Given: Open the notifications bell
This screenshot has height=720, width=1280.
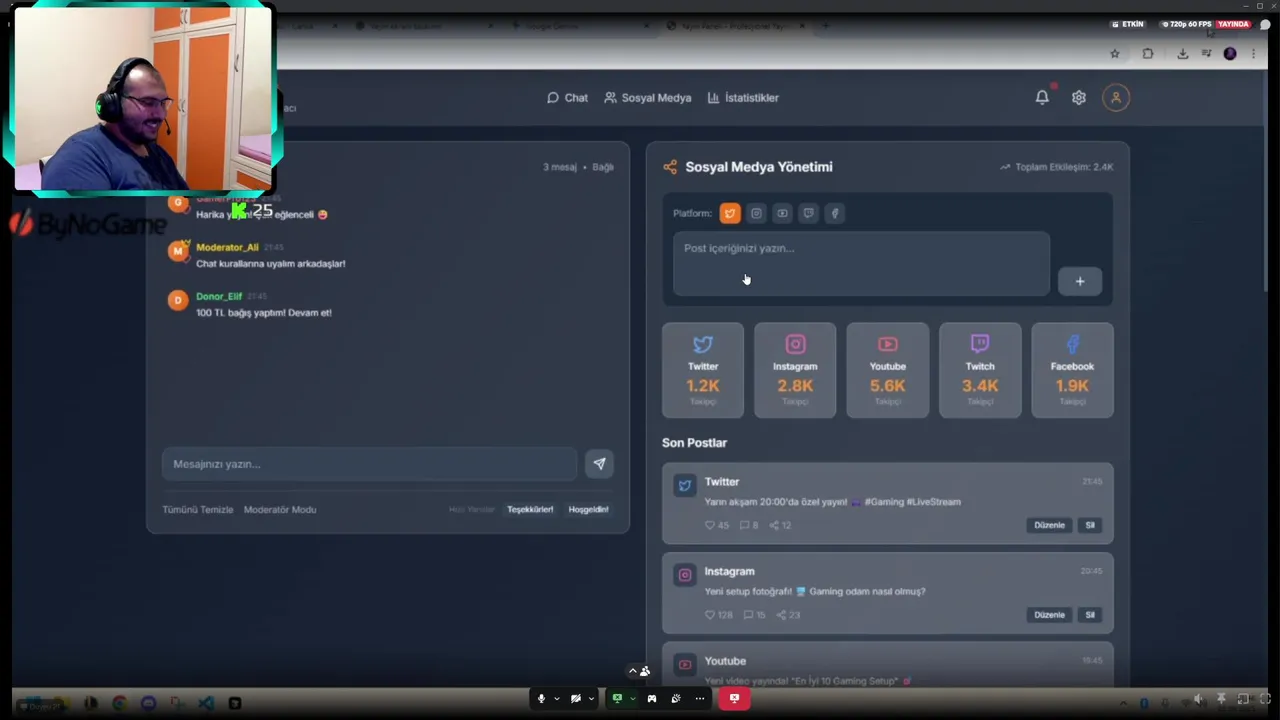Looking at the screenshot, I should click(x=1042, y=97).
